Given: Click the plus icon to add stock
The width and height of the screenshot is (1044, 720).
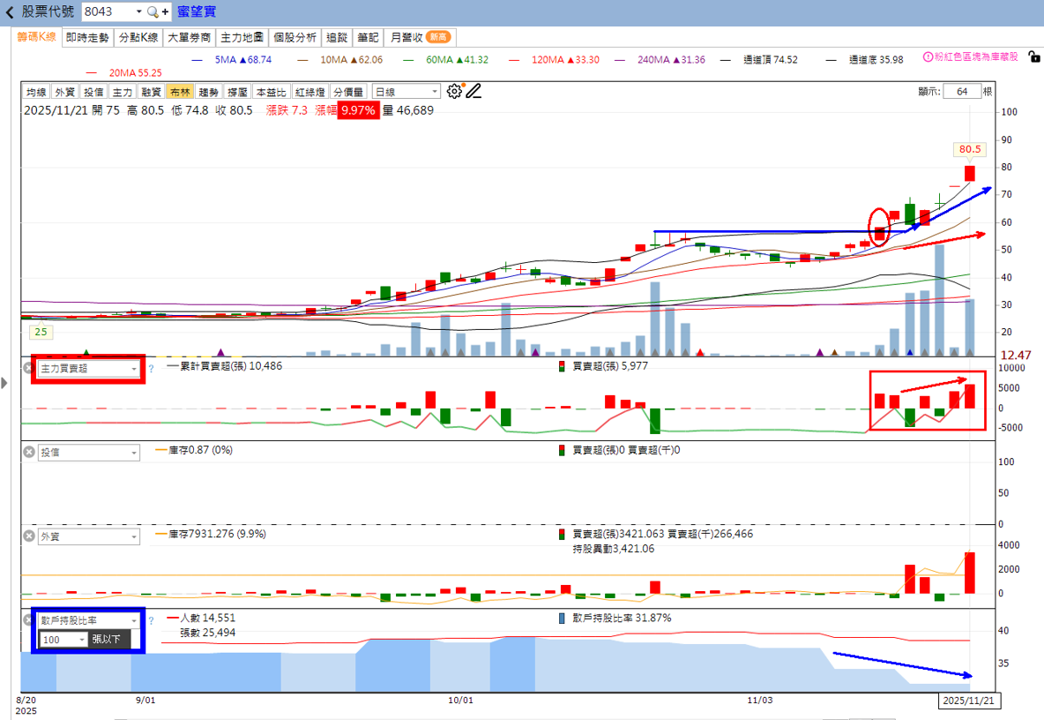Looking at the screenshot, I should click(164, 12).
